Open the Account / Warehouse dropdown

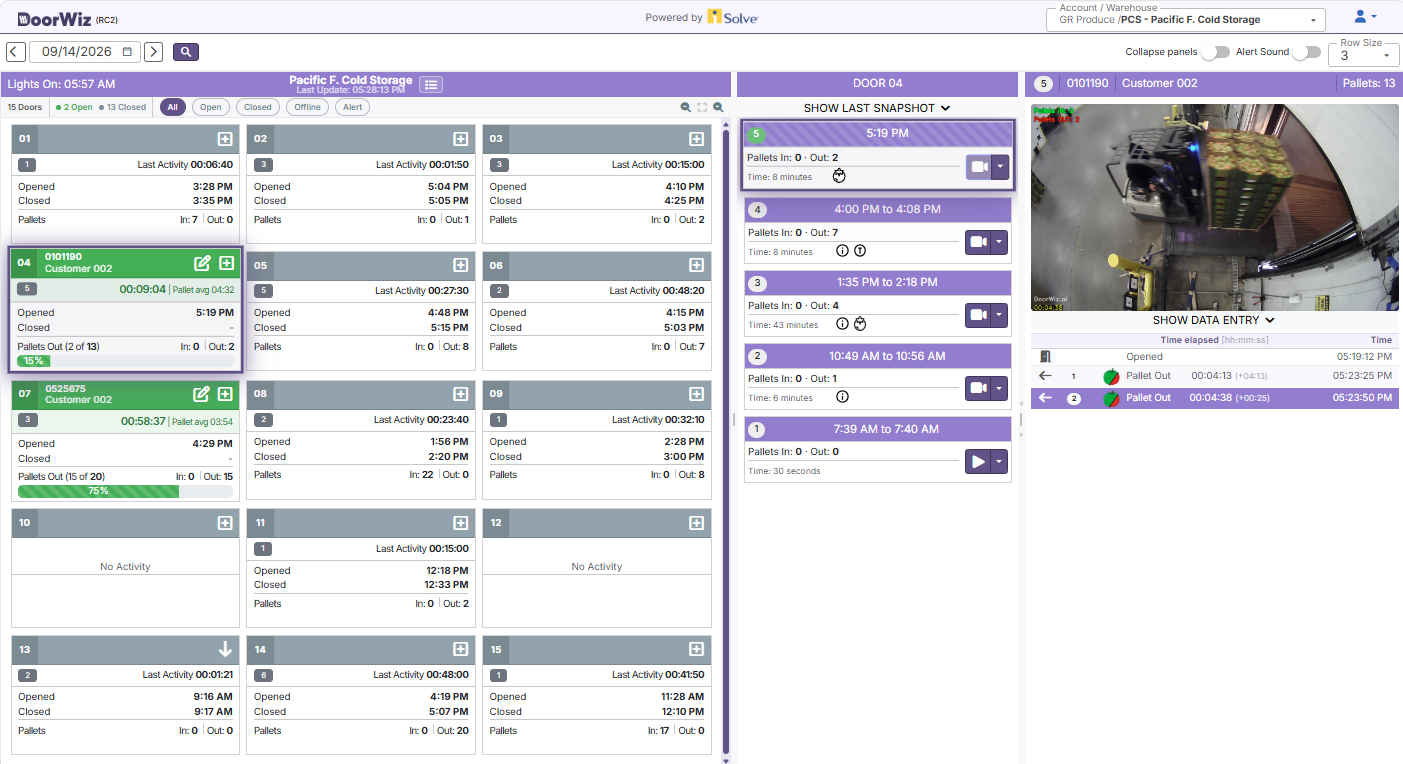[x=1186, y=20]
